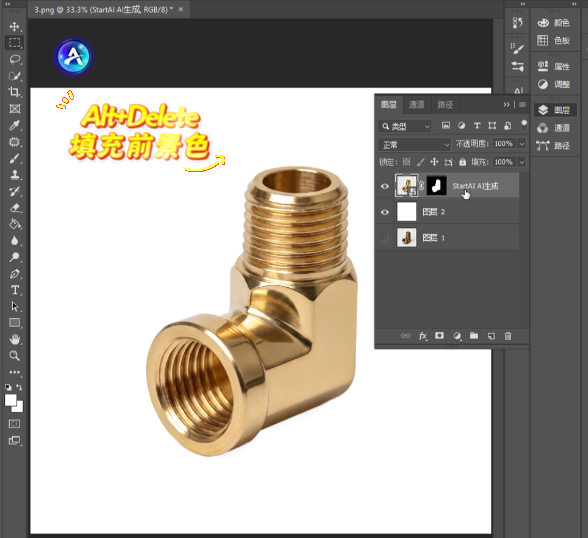This screenshot has width=588, height=538.
Task: Select the Brush tool
Action: (x=14, y=158)
